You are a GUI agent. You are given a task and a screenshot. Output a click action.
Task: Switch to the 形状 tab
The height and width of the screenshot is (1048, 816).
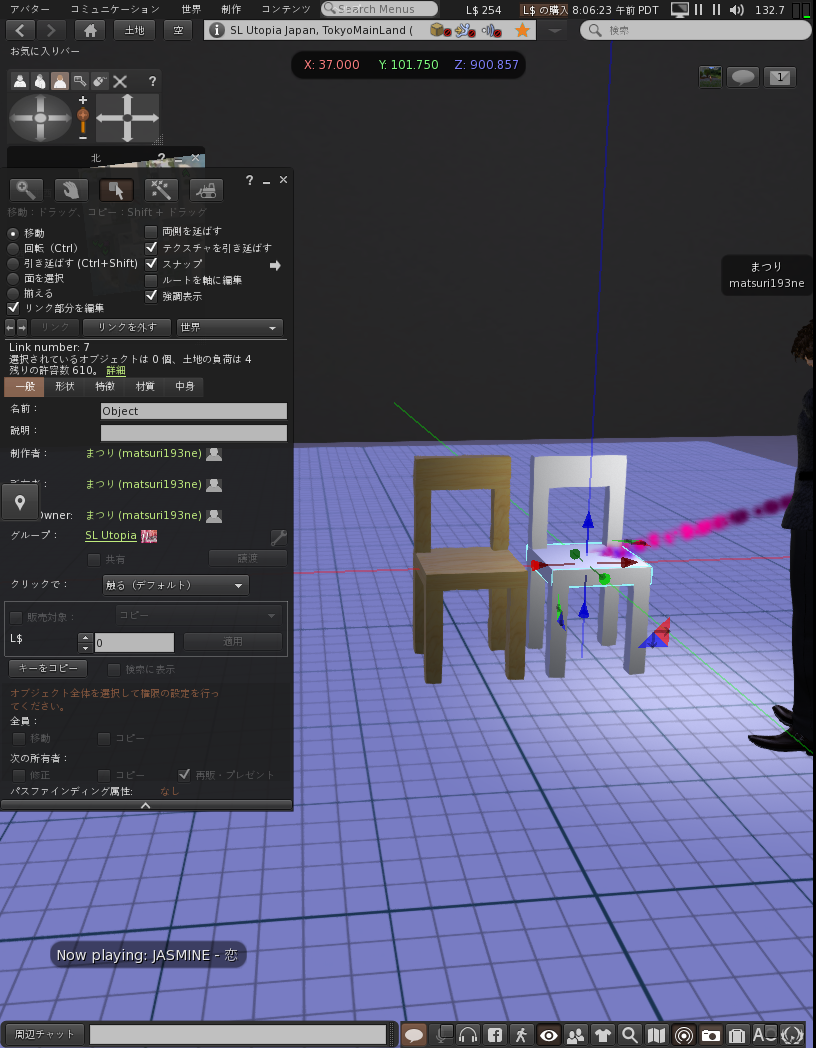click(x=65, y=386)
